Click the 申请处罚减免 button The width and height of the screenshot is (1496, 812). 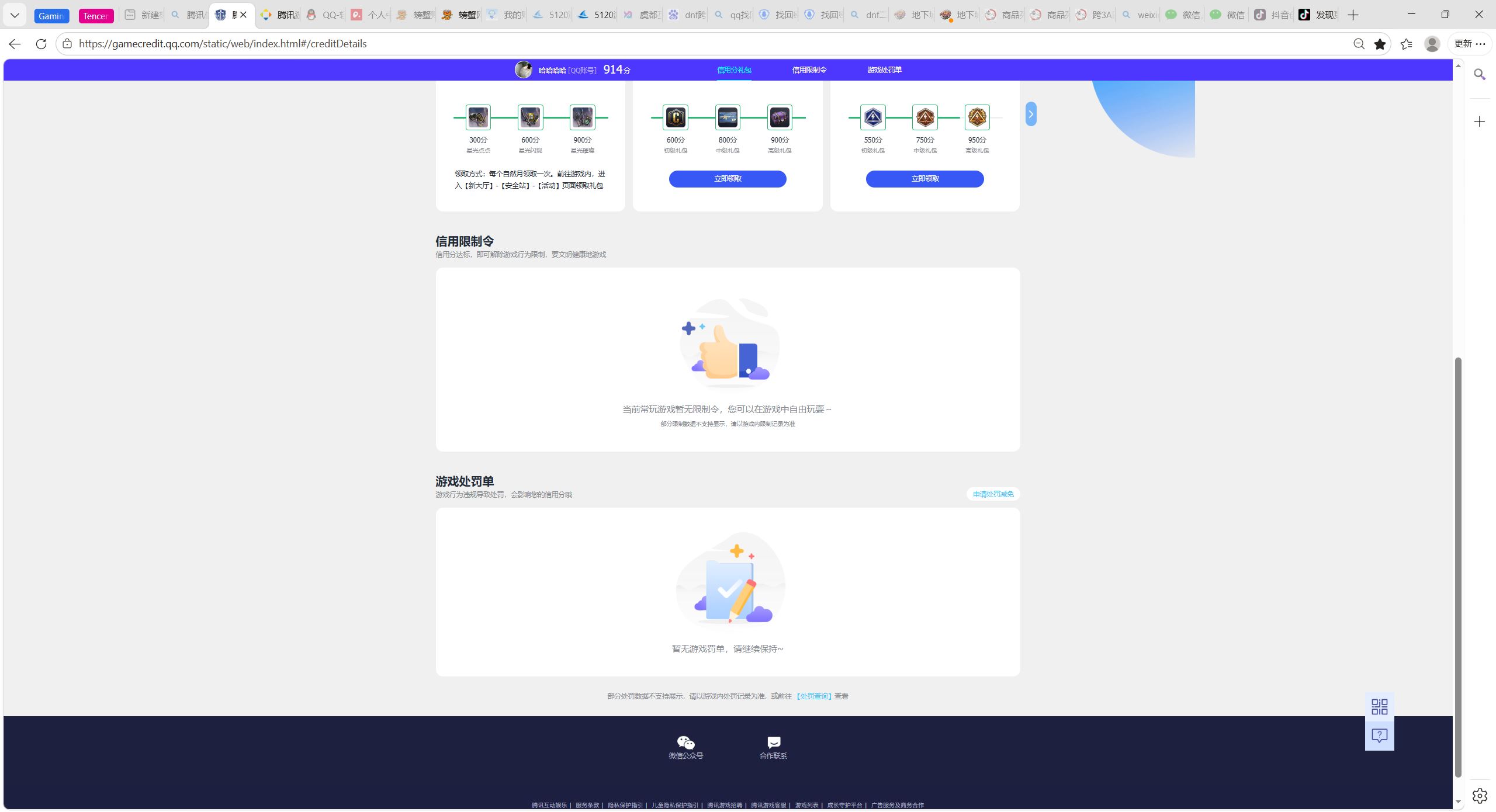tap(993, 494)
